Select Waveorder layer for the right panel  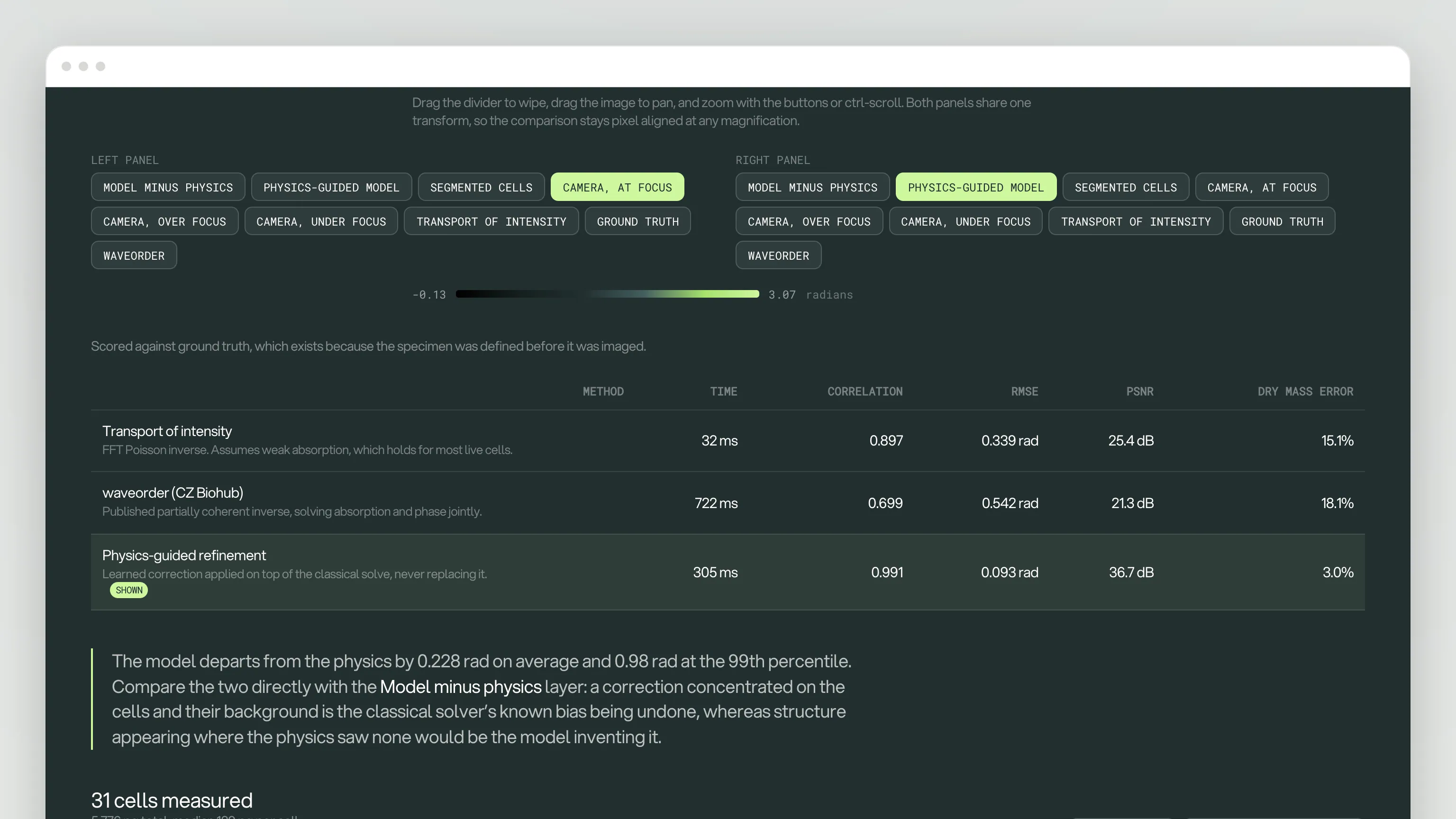(x=778, y=255)
